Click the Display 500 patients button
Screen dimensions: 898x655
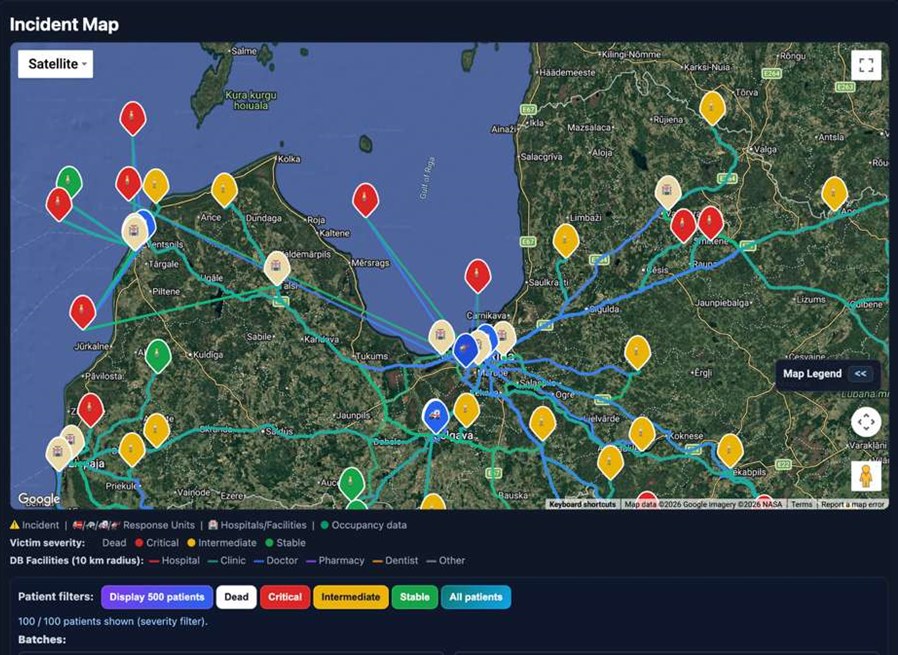click(155, 597)
